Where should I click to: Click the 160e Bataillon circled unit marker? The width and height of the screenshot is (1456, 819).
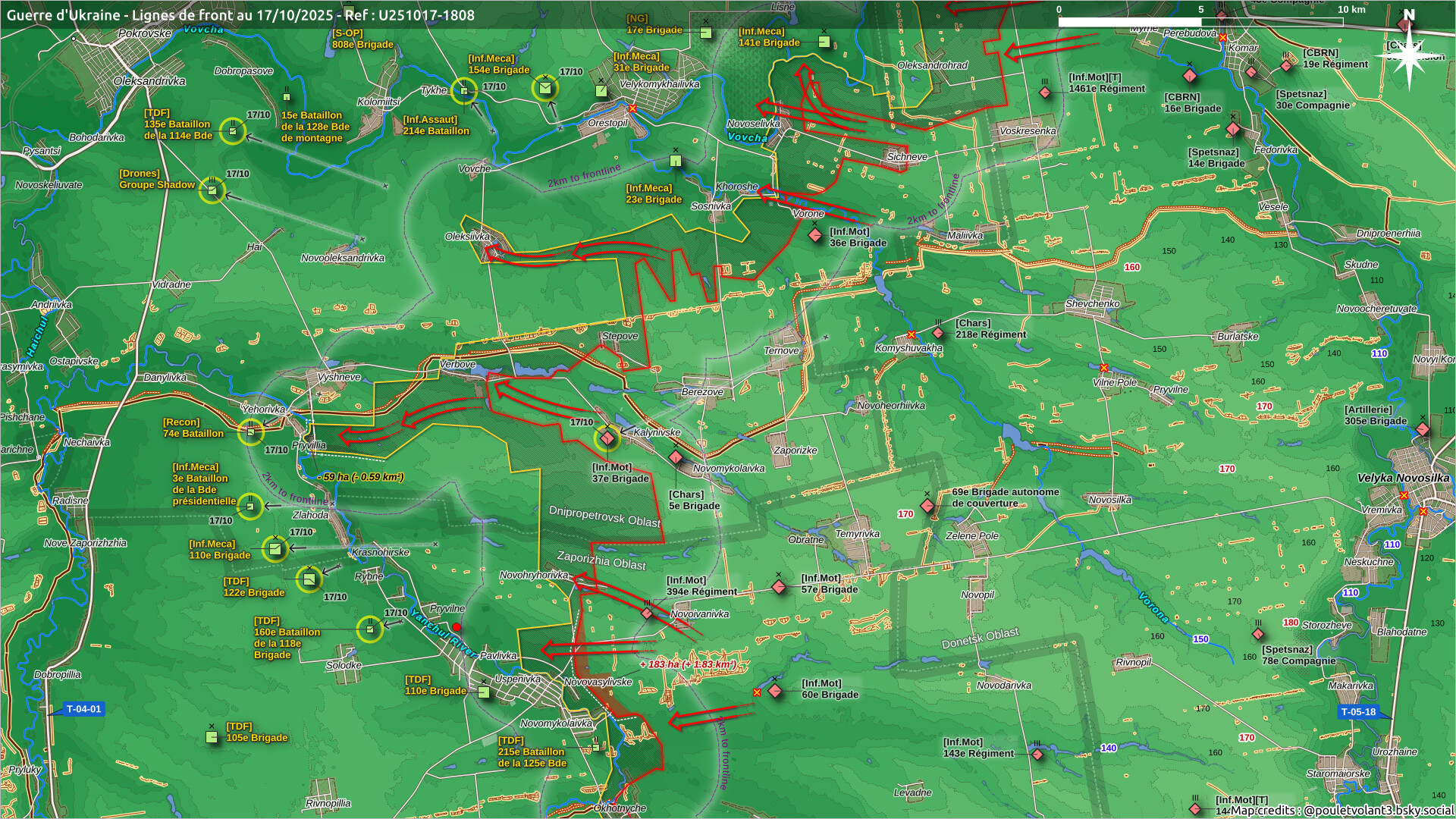369,629
